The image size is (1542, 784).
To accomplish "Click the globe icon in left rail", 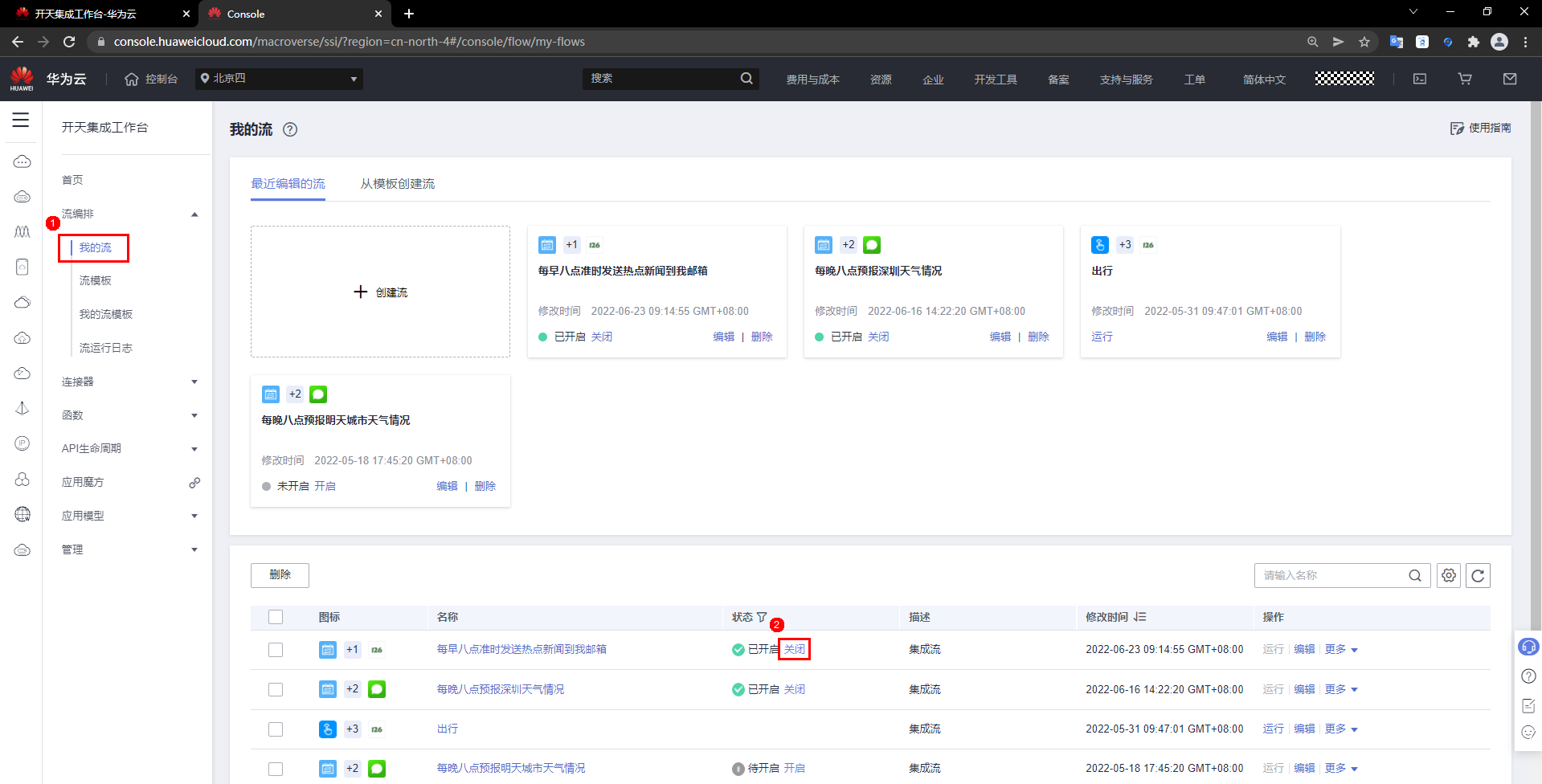I will [x=22, y=514].
